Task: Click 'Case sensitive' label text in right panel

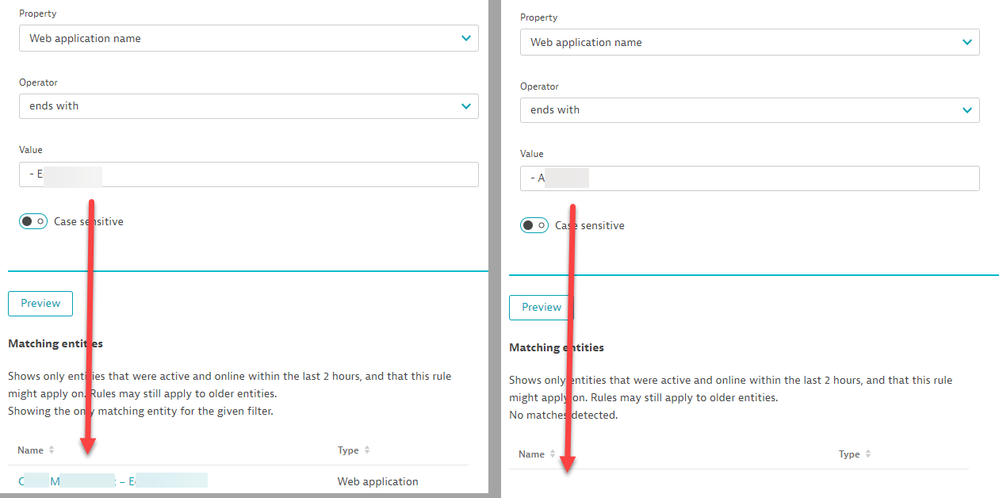Action: [x=590, y=225]
